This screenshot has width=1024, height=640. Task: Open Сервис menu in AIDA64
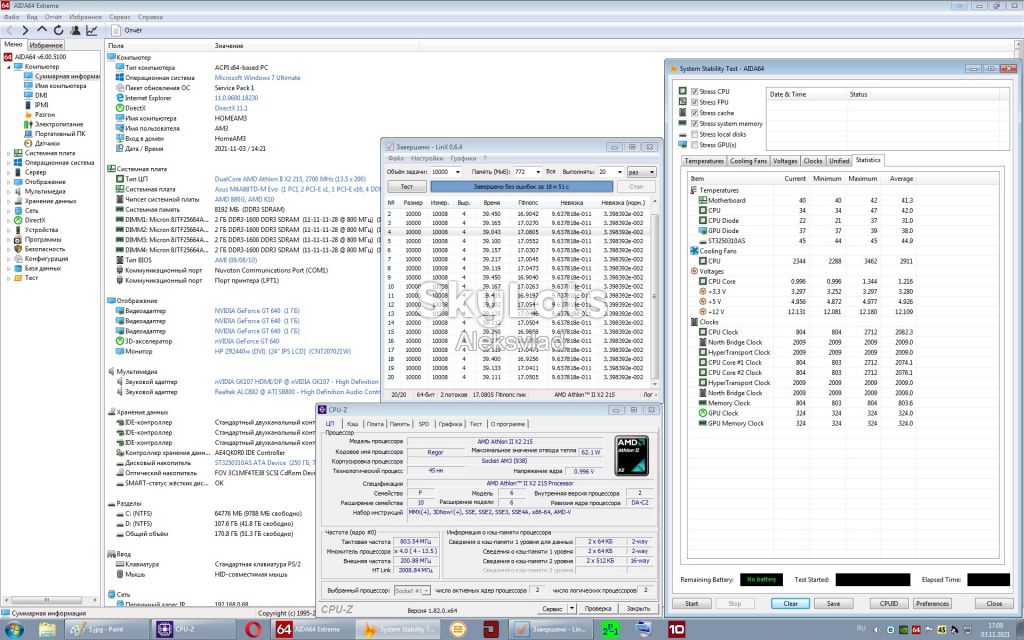pyautogui.click(x=120, y=16)
